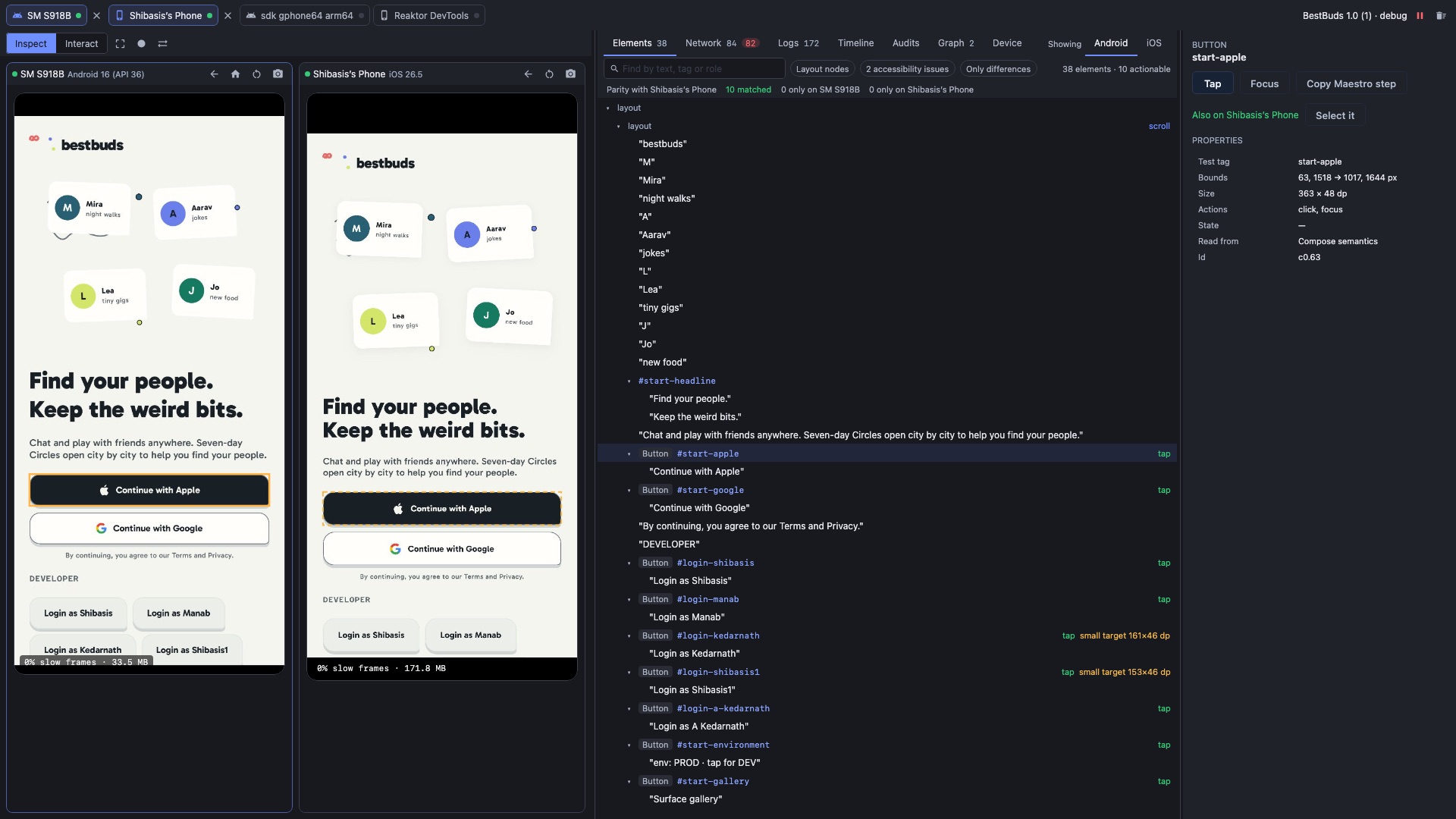Click Copy Maestro step button
The width and height of the screenshot is (1456, 819).
coord(1351,84)
